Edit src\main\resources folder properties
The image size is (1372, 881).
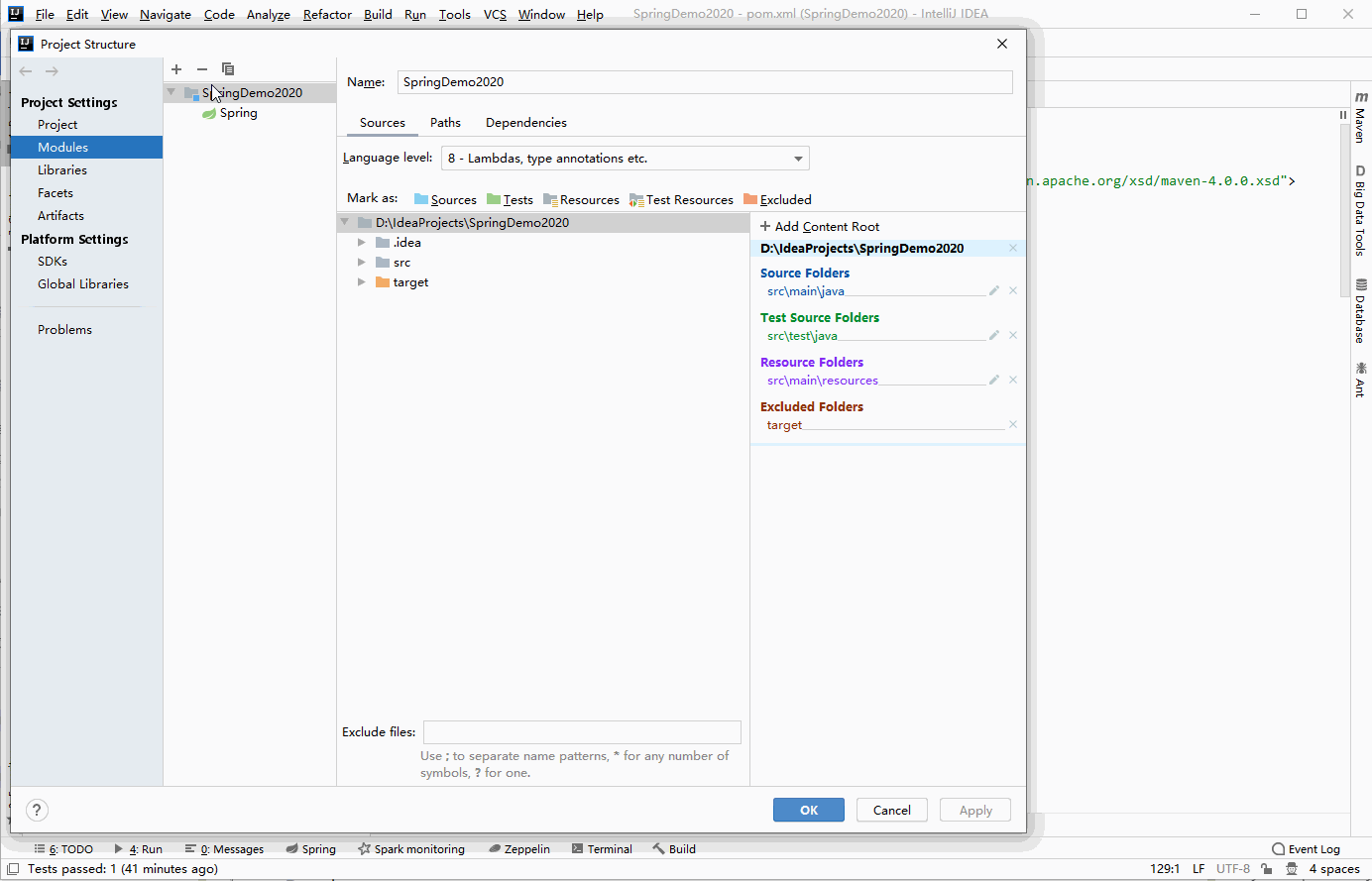tap(994, 381)
